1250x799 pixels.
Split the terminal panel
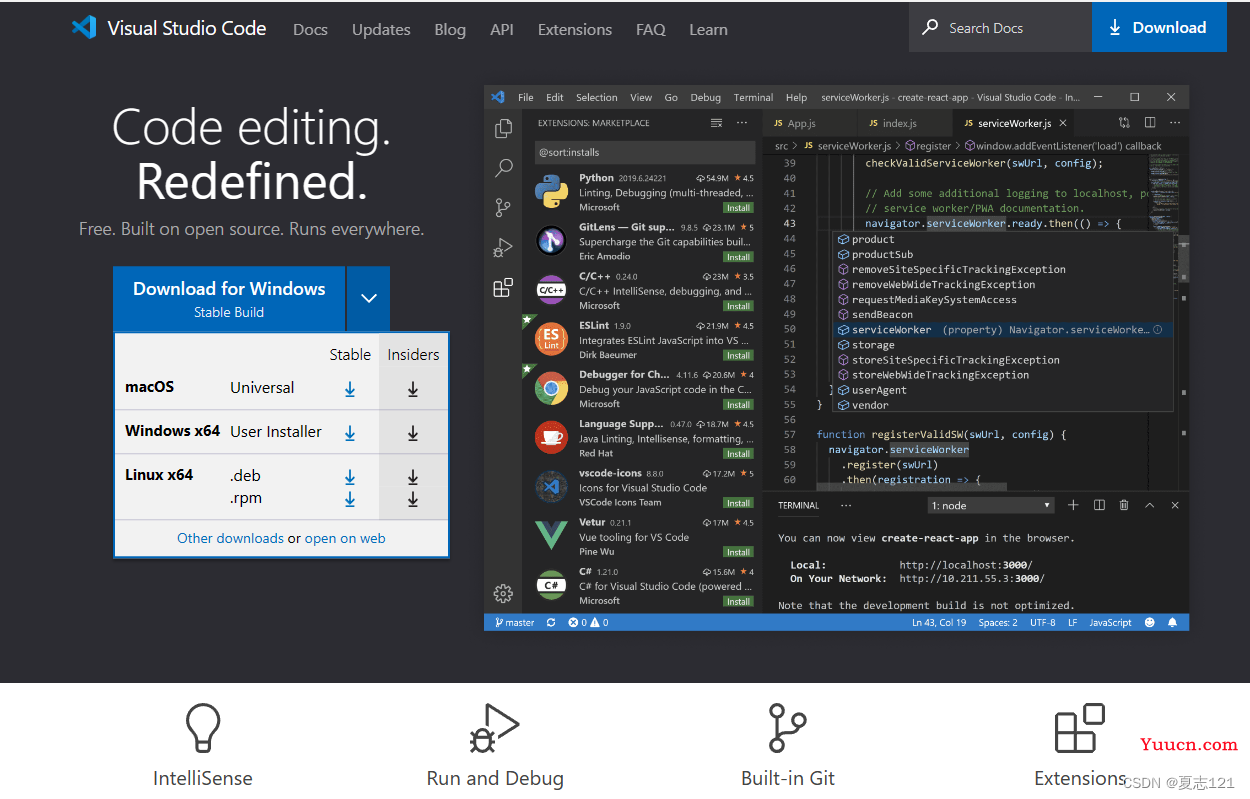pyautogui.click(x=1099, y=506)
